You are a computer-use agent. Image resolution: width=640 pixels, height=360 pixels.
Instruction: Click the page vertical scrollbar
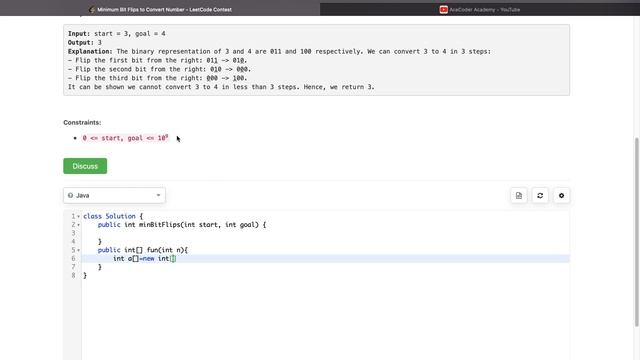click(636, 232)
